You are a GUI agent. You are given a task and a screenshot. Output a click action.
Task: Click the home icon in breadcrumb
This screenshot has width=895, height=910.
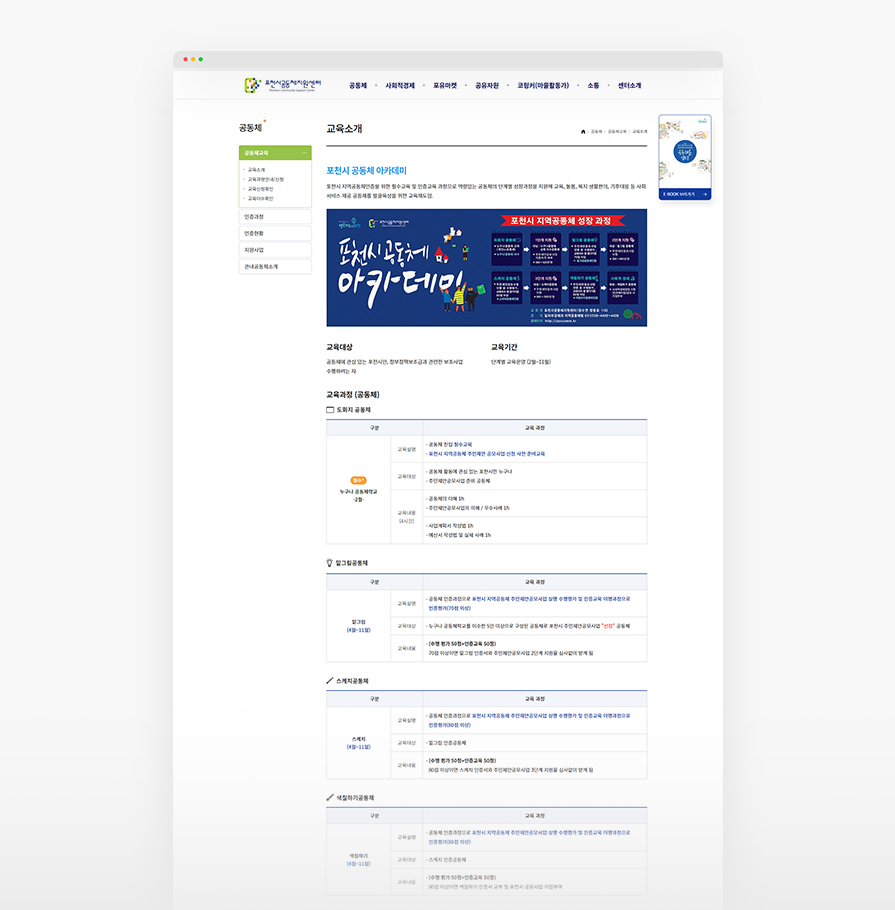tap(583, 131)
